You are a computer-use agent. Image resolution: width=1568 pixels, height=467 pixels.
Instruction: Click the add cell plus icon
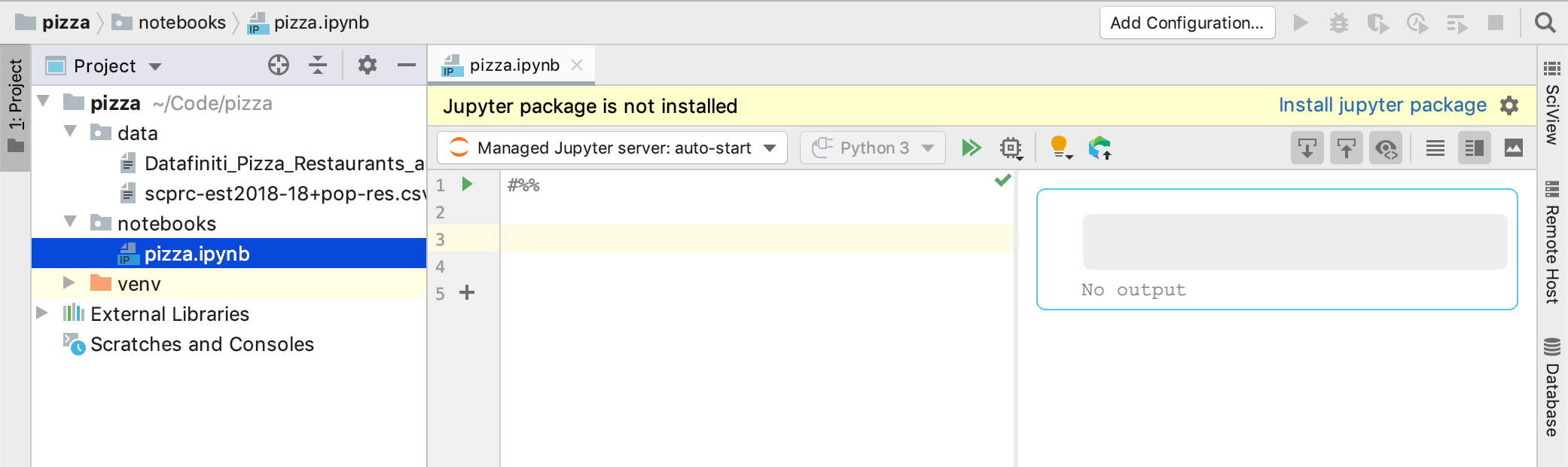click(x=467, y=293)
